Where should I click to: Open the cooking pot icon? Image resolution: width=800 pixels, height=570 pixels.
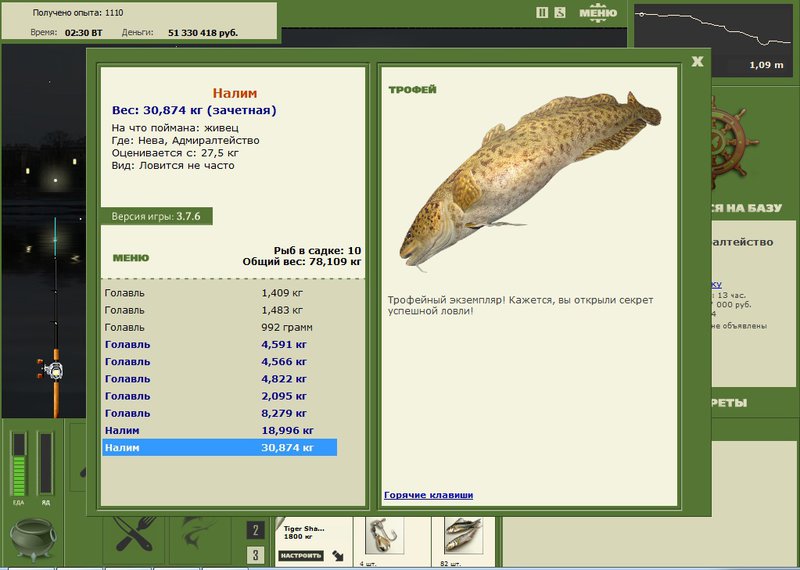click(34, 539)
